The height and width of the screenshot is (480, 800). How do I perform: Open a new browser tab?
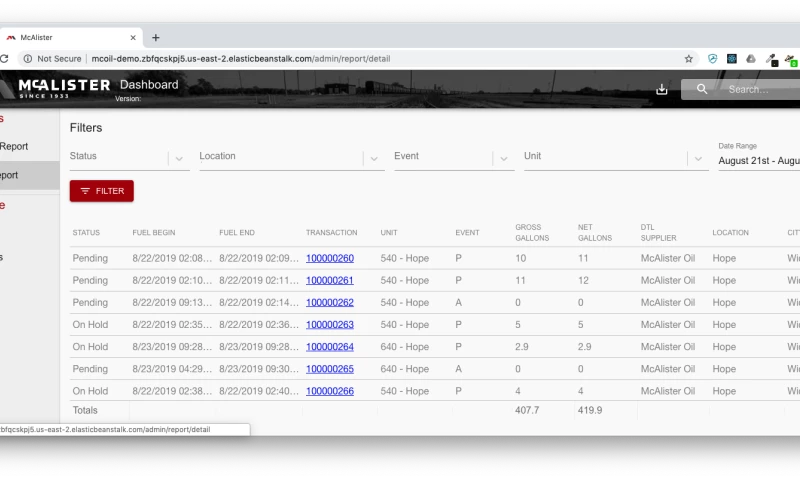point(155,37)
